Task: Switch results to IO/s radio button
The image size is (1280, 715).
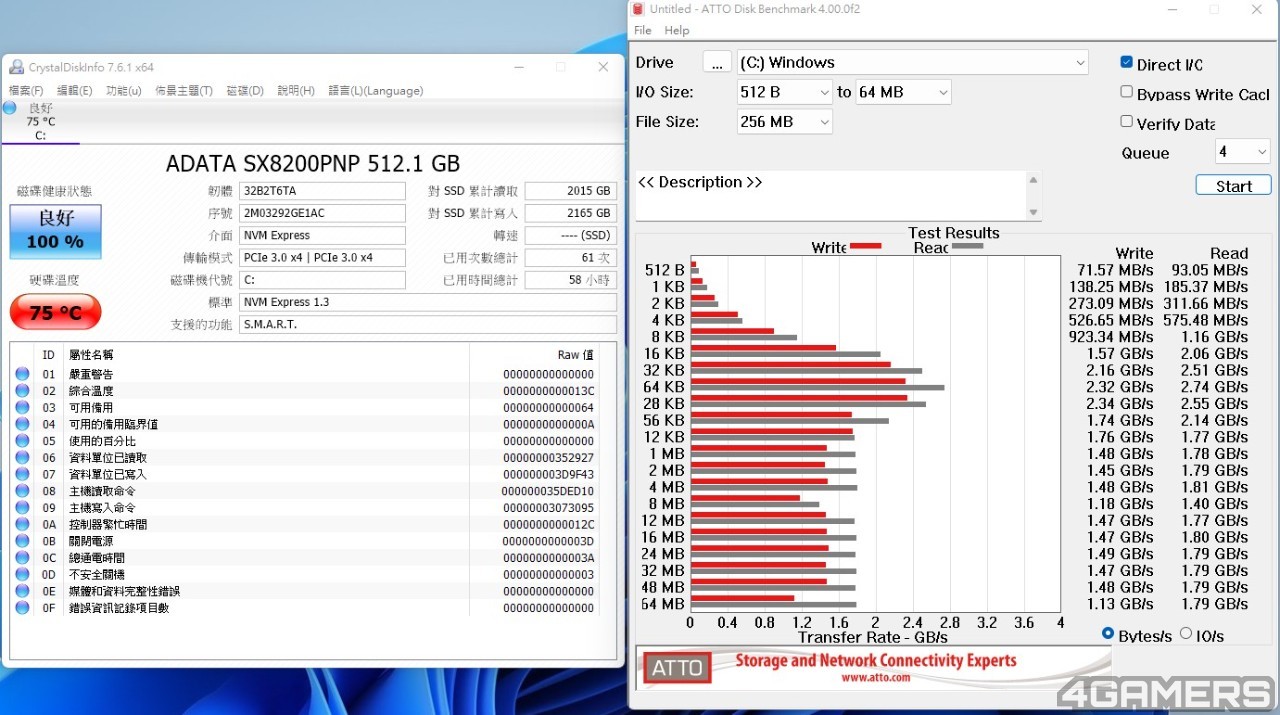Action: [1186, 634]
